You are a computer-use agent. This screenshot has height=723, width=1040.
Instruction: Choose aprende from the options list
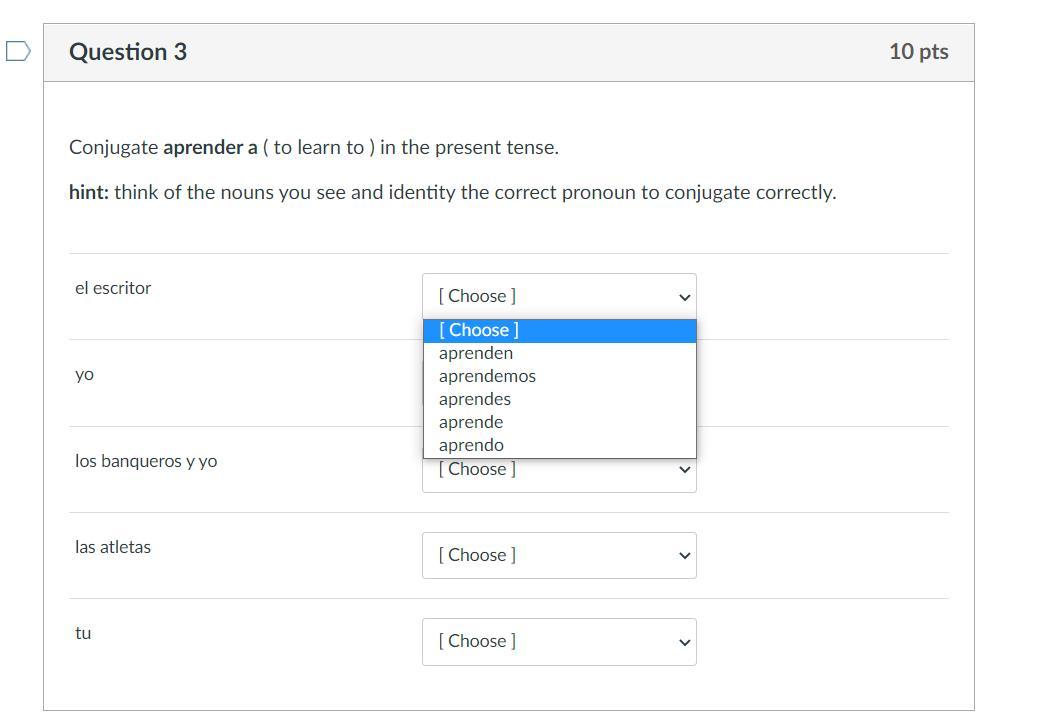[471, 422]
